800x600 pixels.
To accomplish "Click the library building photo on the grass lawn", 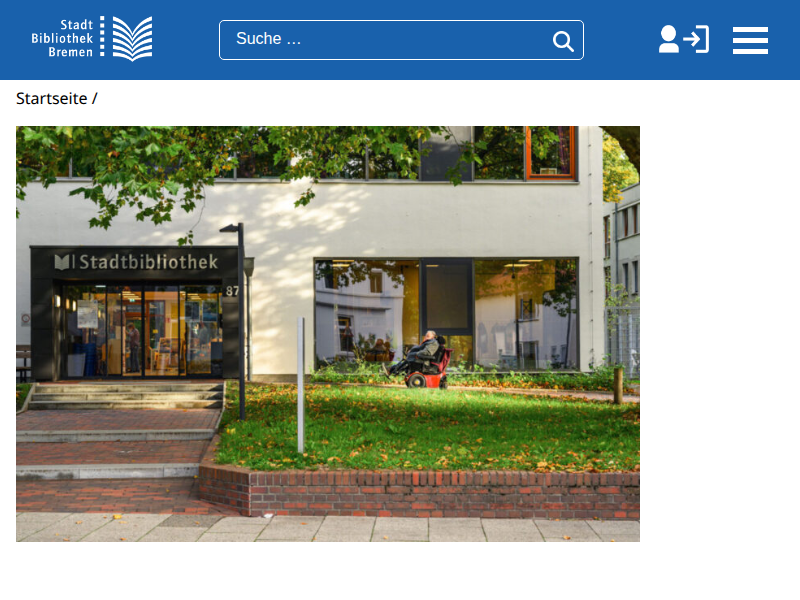I will pos(328,334).
